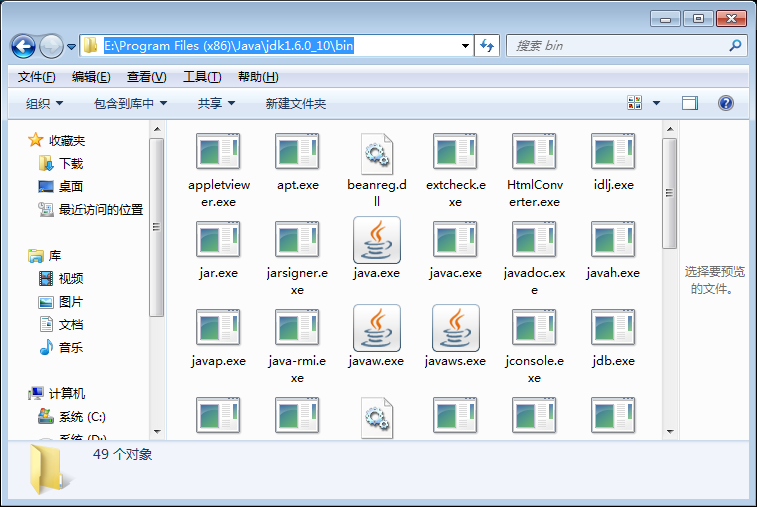Screen dimensions: 757x507
Task: Select the jdb.exe file icon
Action: point(613,328)
